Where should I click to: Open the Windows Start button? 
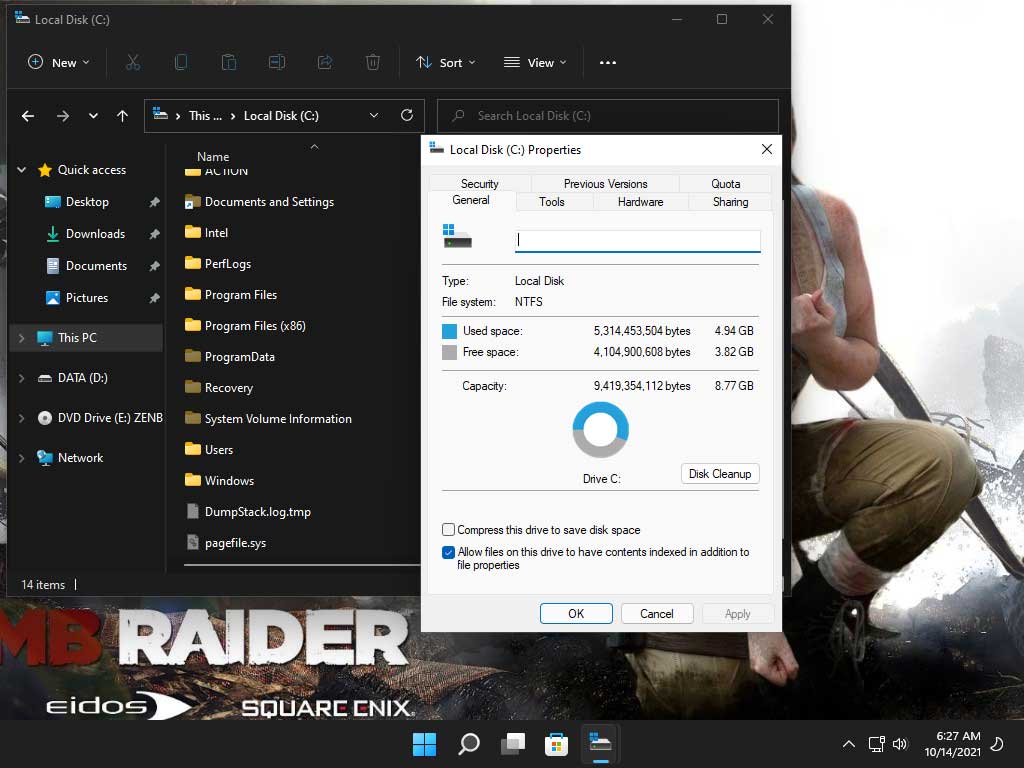[424, 744]
